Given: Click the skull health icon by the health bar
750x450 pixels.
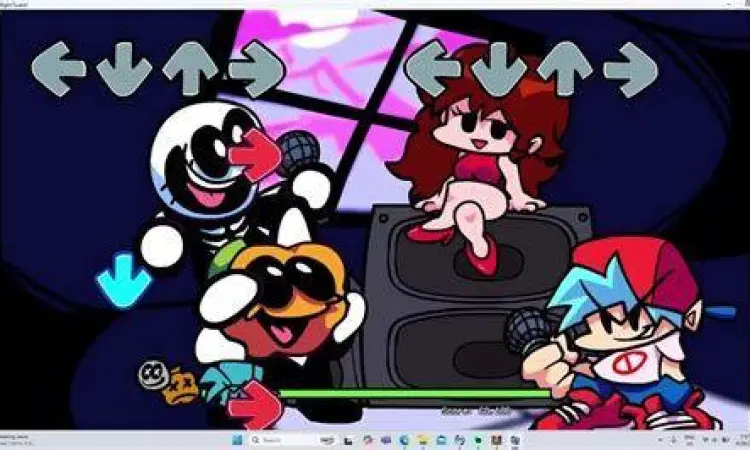Looking at the screenshot, I should (x=152, y=373).
